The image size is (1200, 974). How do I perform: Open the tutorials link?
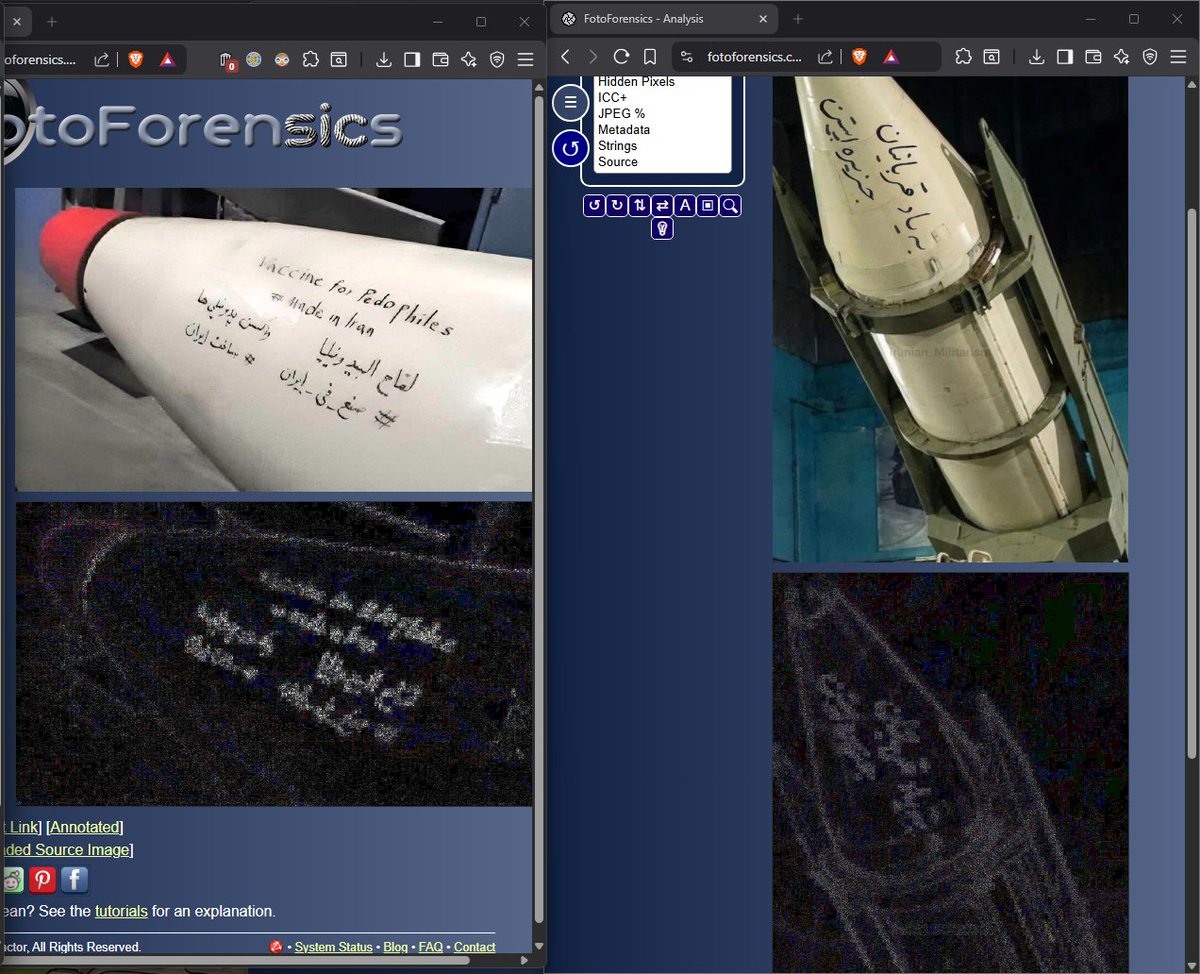pos(121,911)
